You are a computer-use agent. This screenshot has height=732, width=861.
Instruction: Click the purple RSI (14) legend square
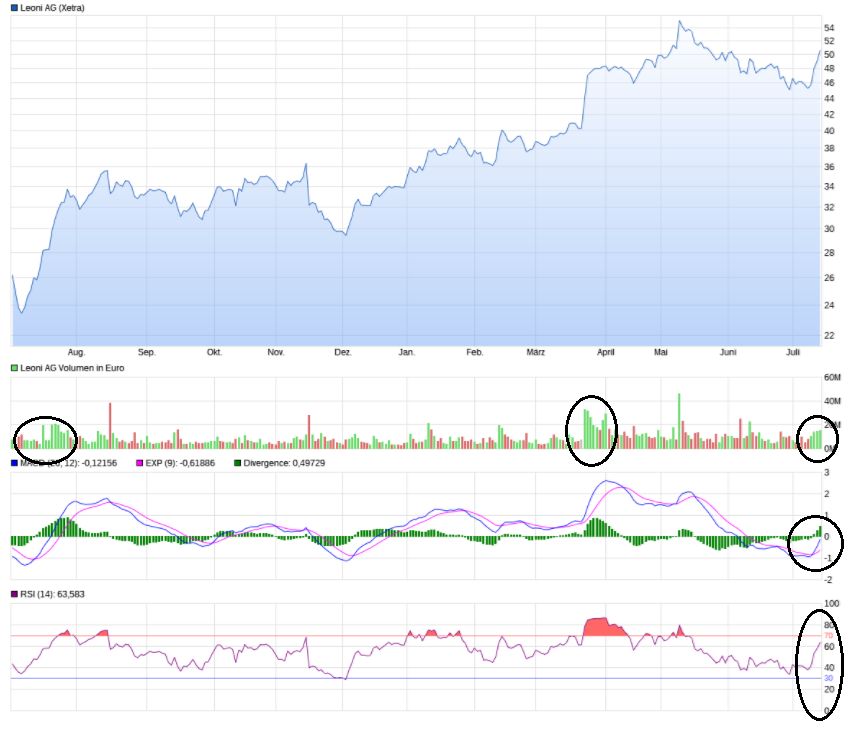pyautogui.click(x=14, y=594)
